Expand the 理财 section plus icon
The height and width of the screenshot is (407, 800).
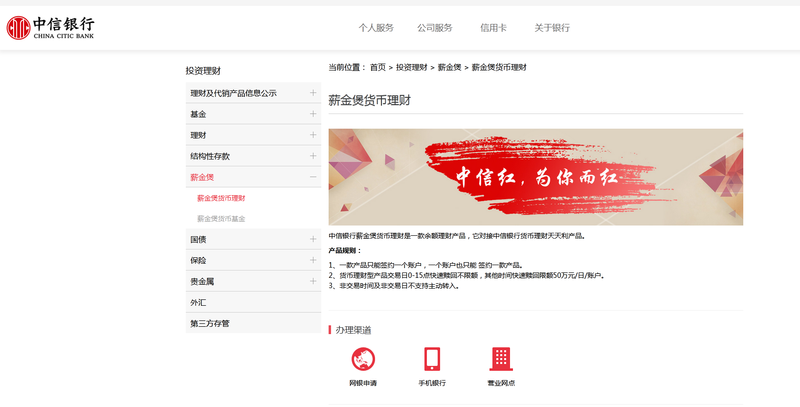pyautogui.click(x=313, y=135)
